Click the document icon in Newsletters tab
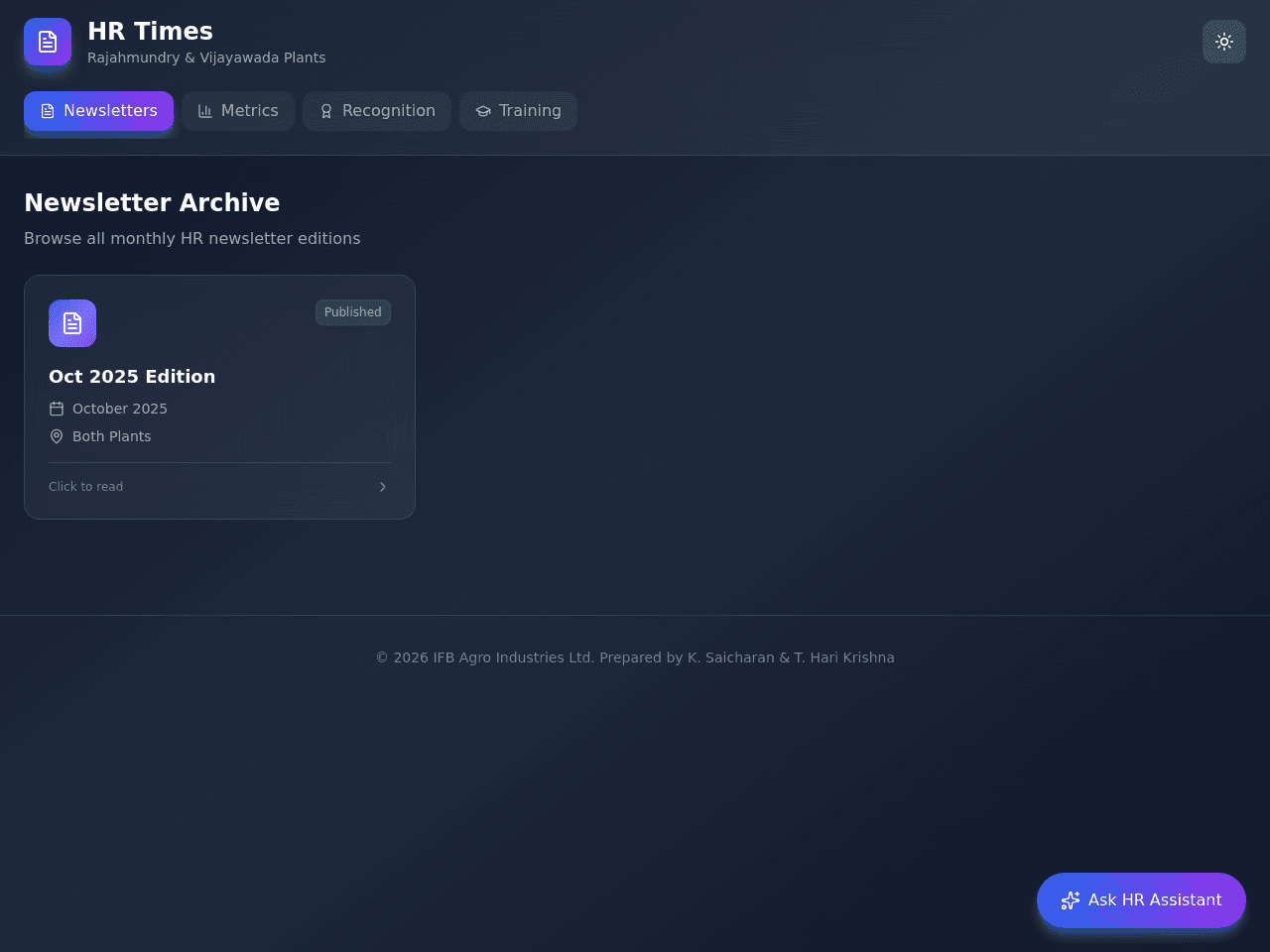 [48, 111]
